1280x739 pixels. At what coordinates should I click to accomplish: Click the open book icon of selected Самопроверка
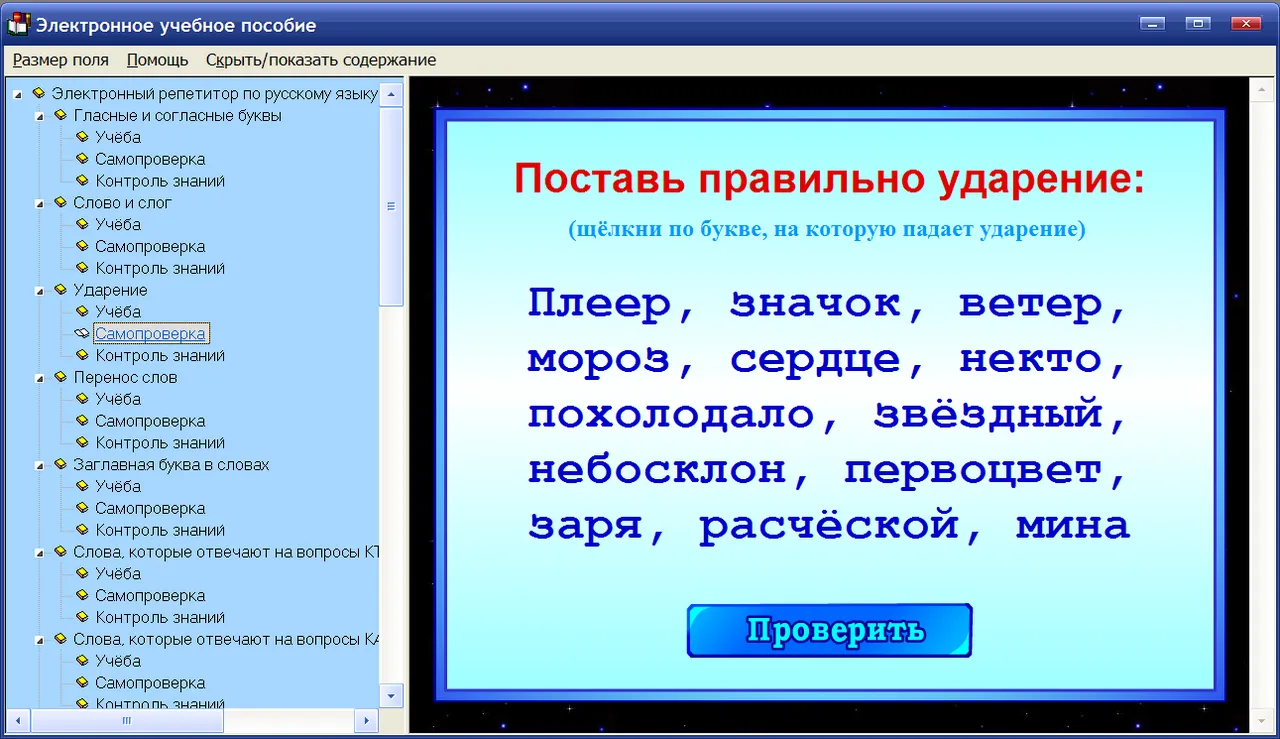coord(82,334)
